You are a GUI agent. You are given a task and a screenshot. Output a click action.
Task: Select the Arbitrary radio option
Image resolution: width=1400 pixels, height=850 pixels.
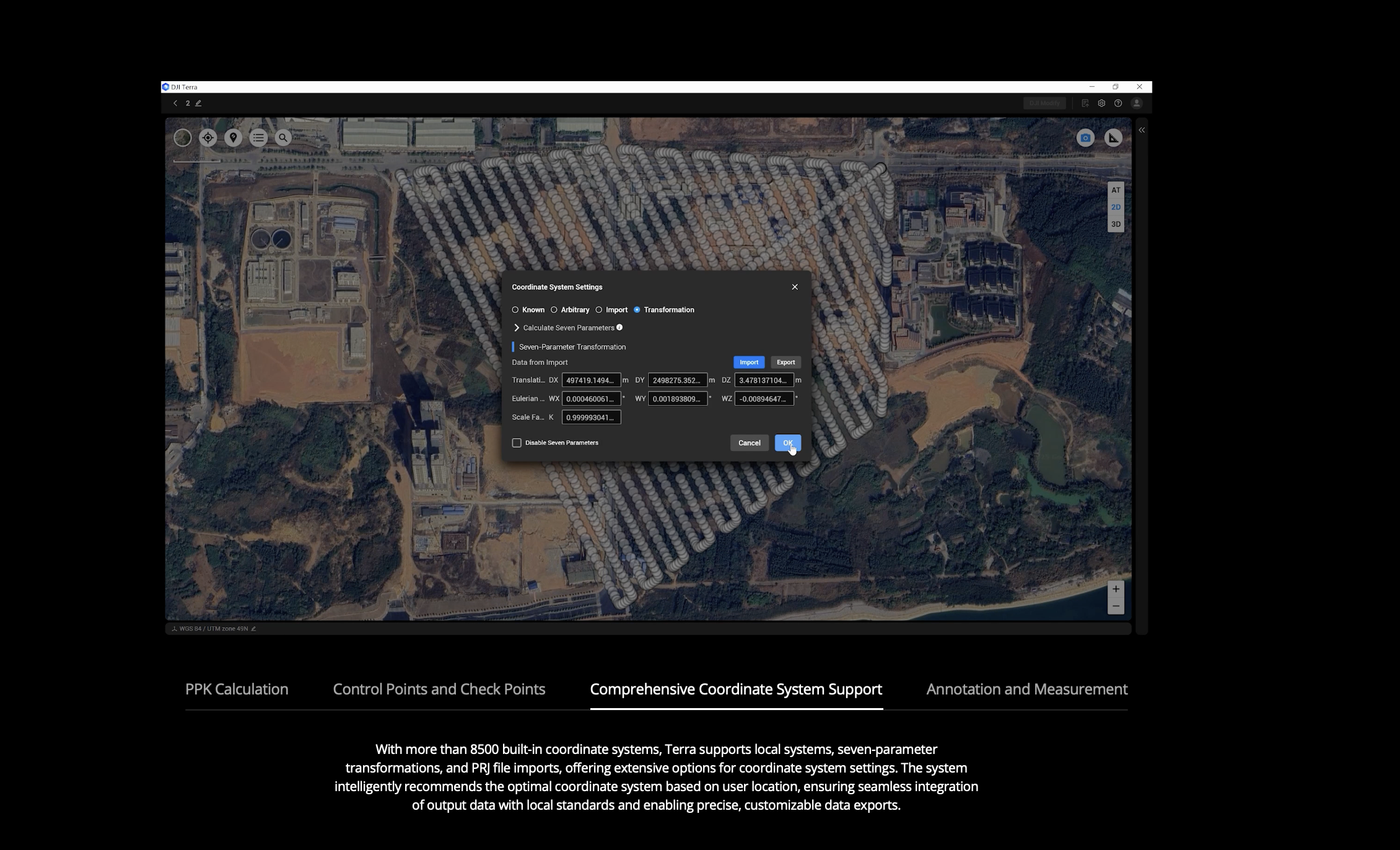click(554, 310)
